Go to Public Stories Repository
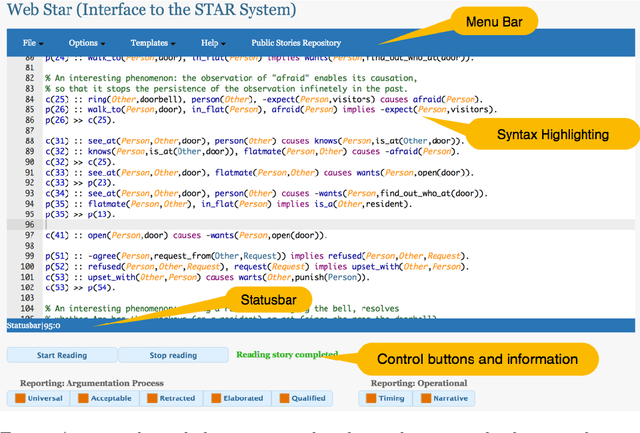This screenshot has height=433, width=640. (x=295, y=43)
